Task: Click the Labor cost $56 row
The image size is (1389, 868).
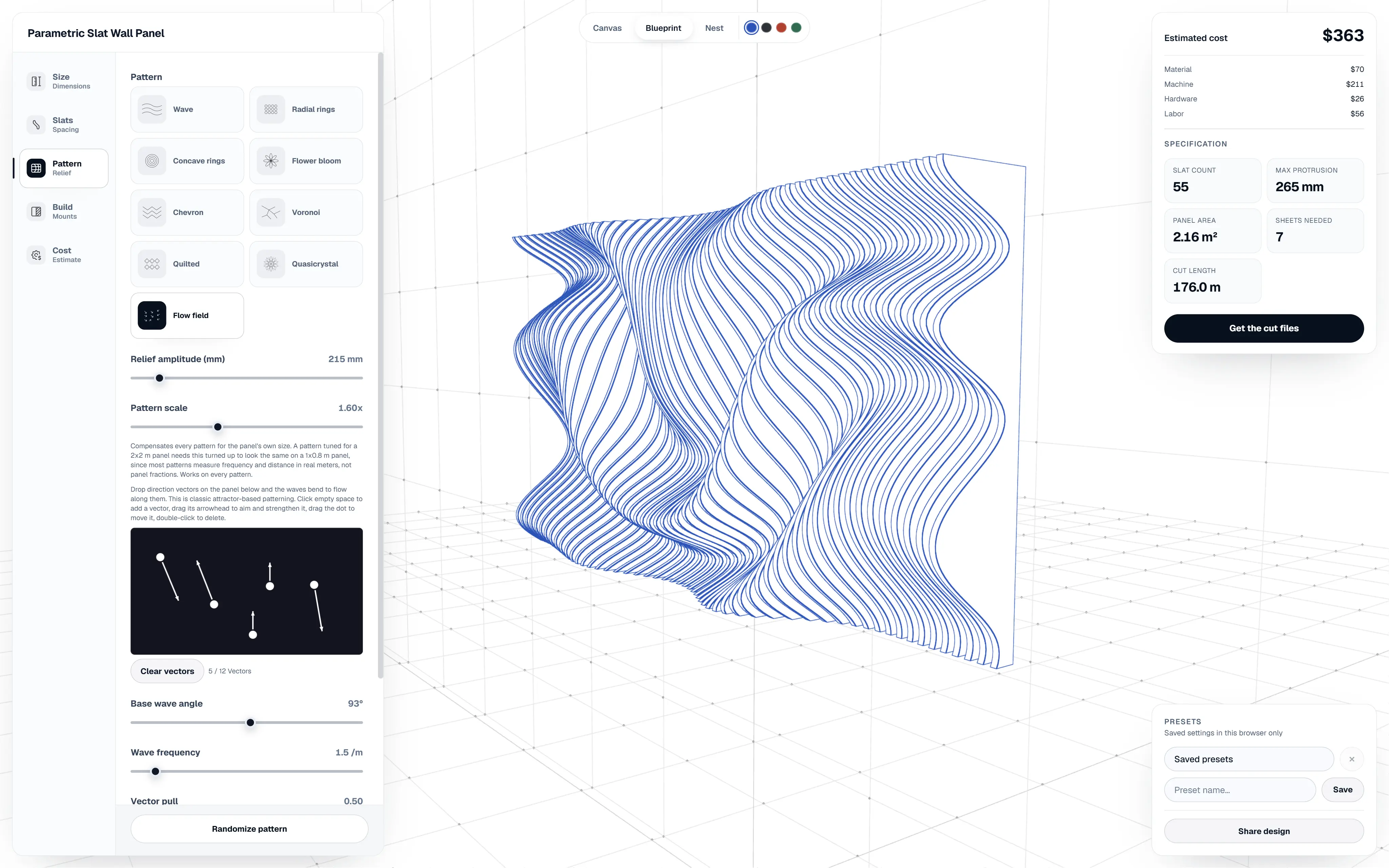Action: (1264, 114)
